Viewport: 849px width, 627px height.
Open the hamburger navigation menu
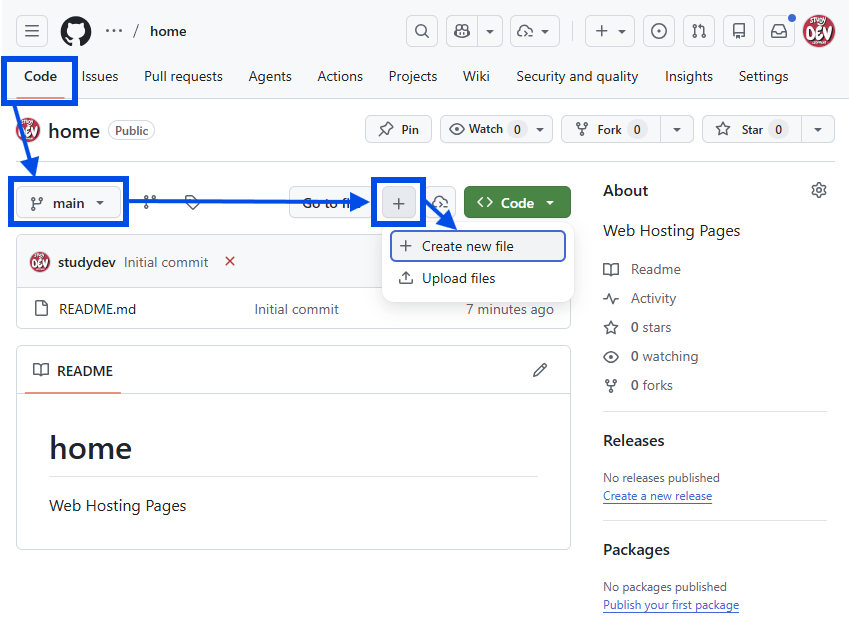tap(32, 31)
